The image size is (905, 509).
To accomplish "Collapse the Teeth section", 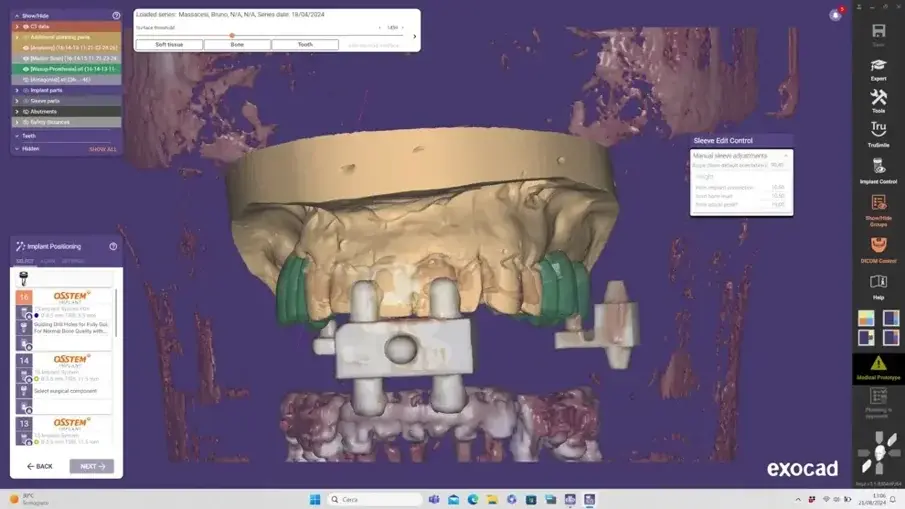I will click(x=17, y=136).
